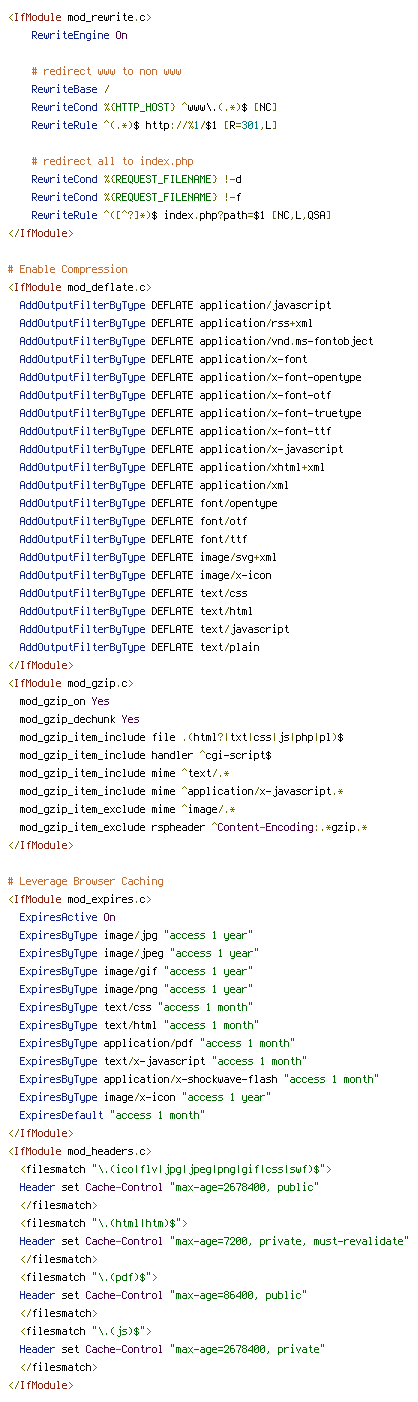418x1402 pixels.
Task: Click the '# Enable Compression' comment
Action: pyautogui.click(x=67, y=269)
